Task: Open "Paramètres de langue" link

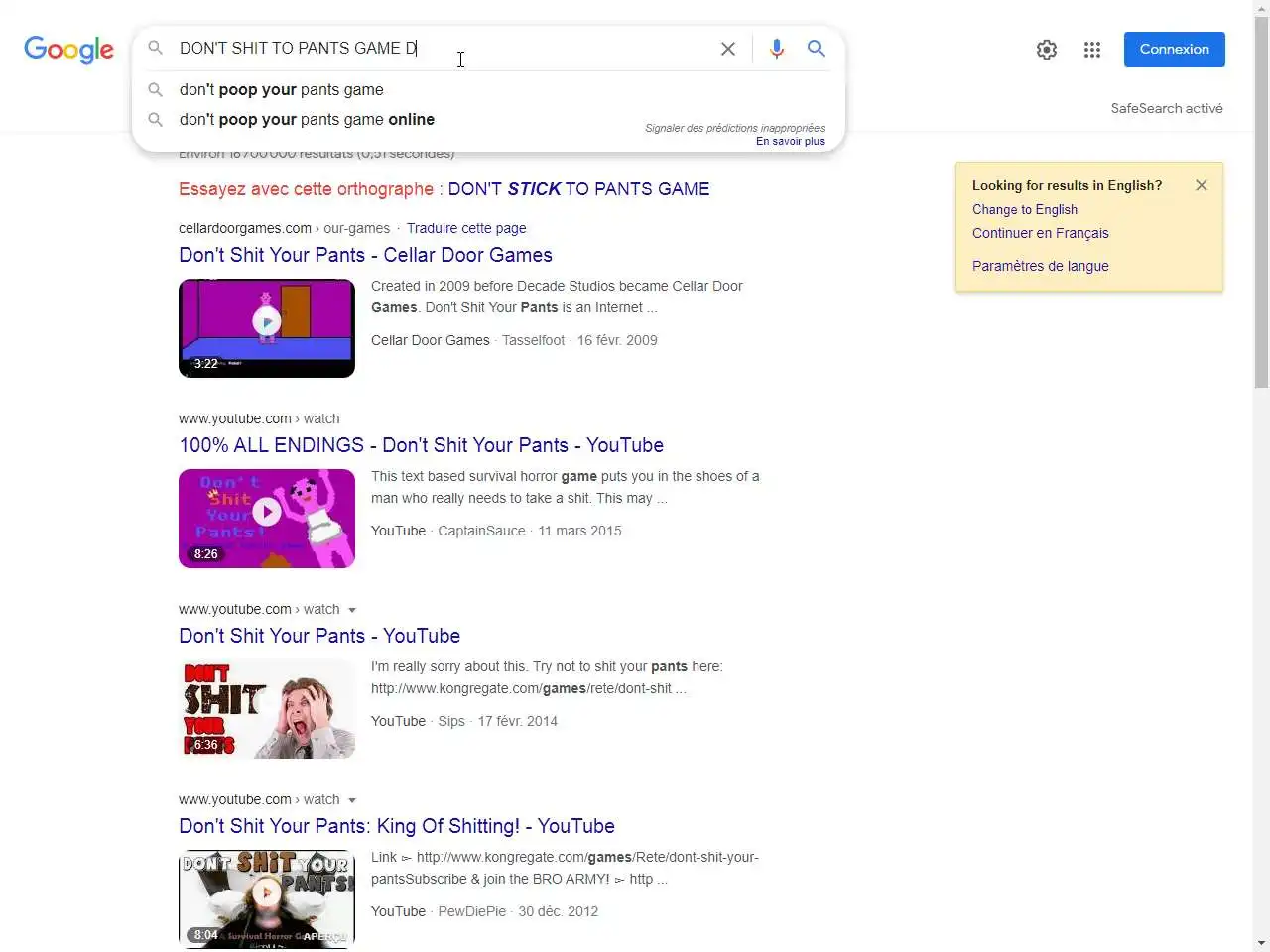Action: 1041,266
